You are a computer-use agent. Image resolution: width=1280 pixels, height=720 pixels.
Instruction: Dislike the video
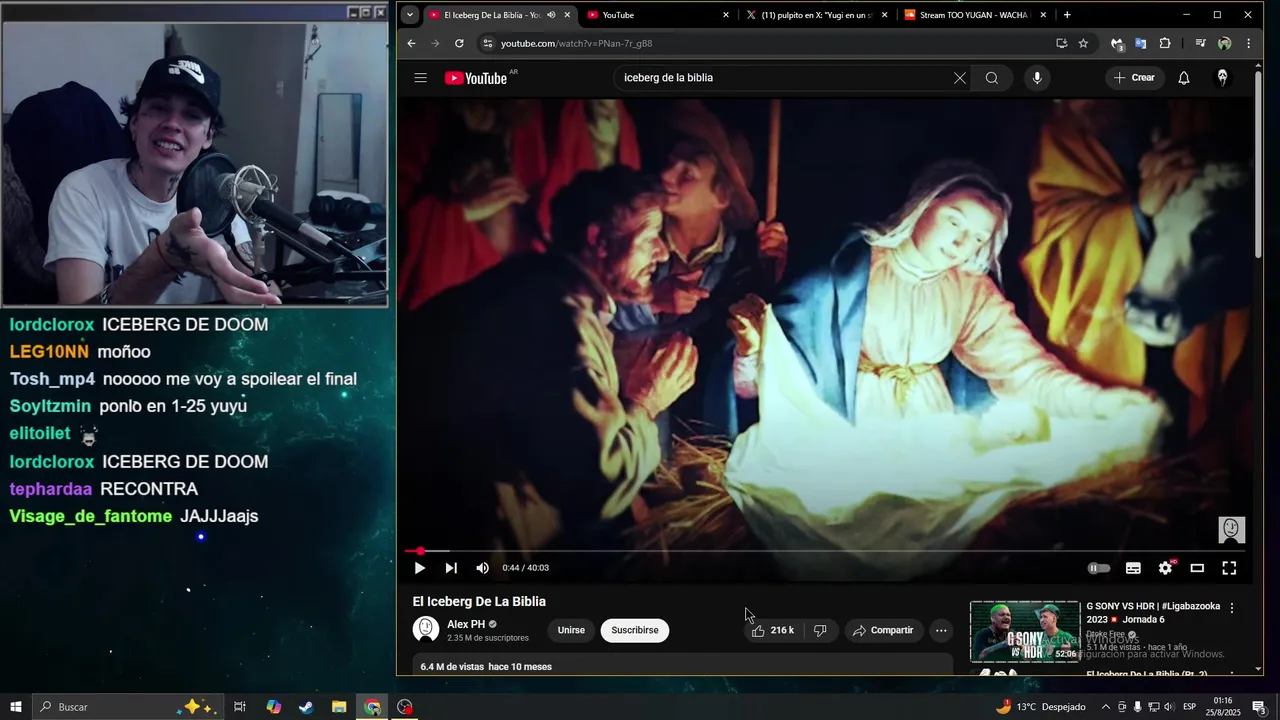click(820, 630)
